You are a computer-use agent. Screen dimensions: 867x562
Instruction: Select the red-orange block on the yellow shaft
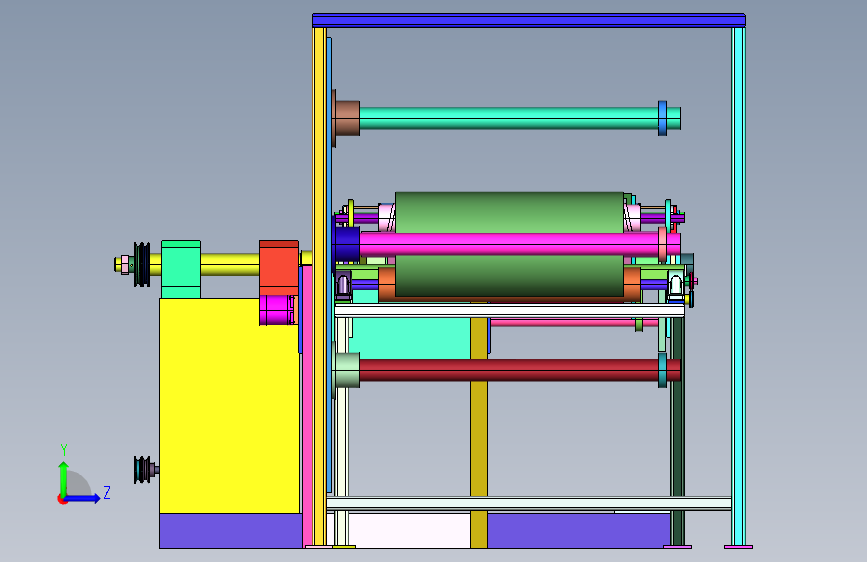point(279,268)
